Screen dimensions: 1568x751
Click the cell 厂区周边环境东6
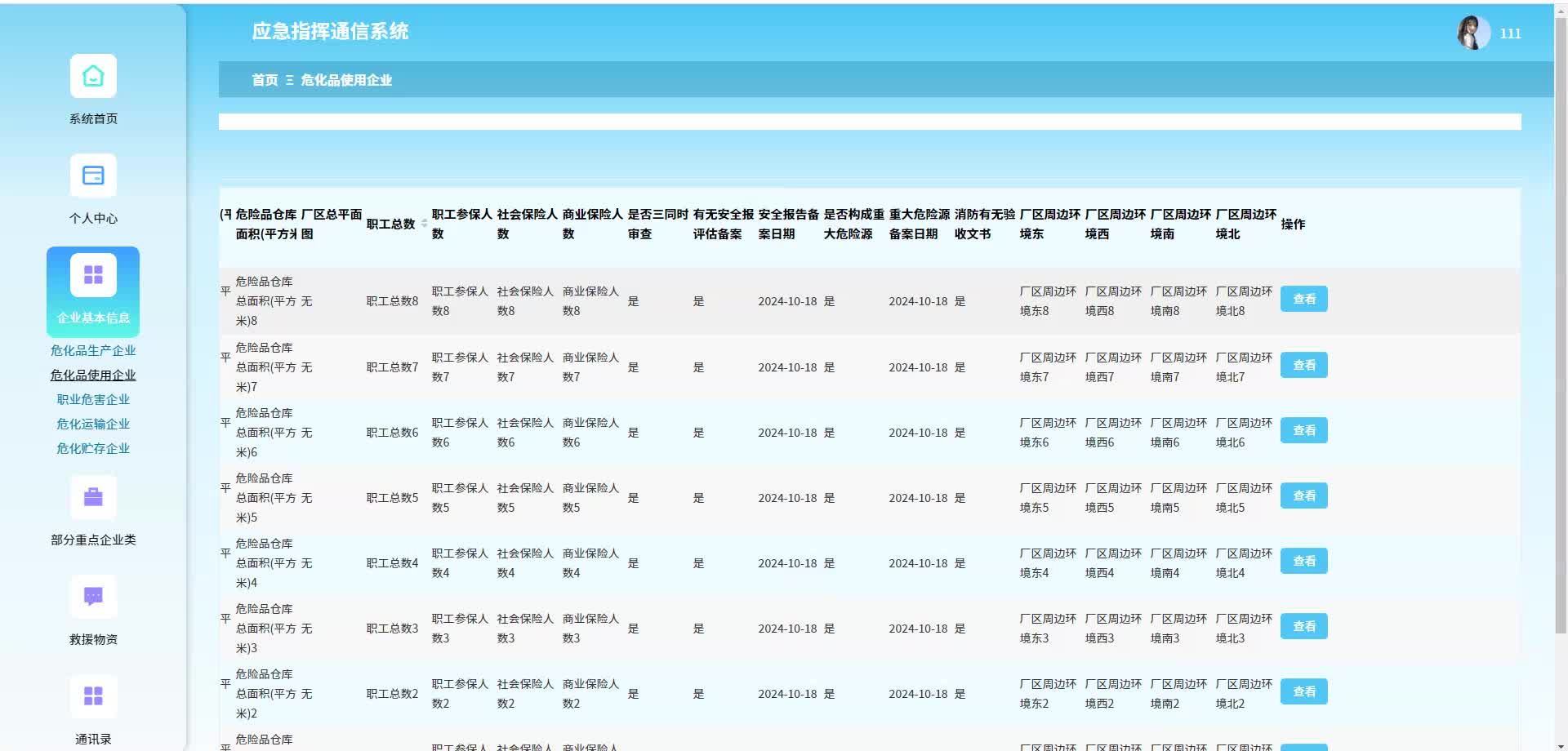[x=1048, y=433]
